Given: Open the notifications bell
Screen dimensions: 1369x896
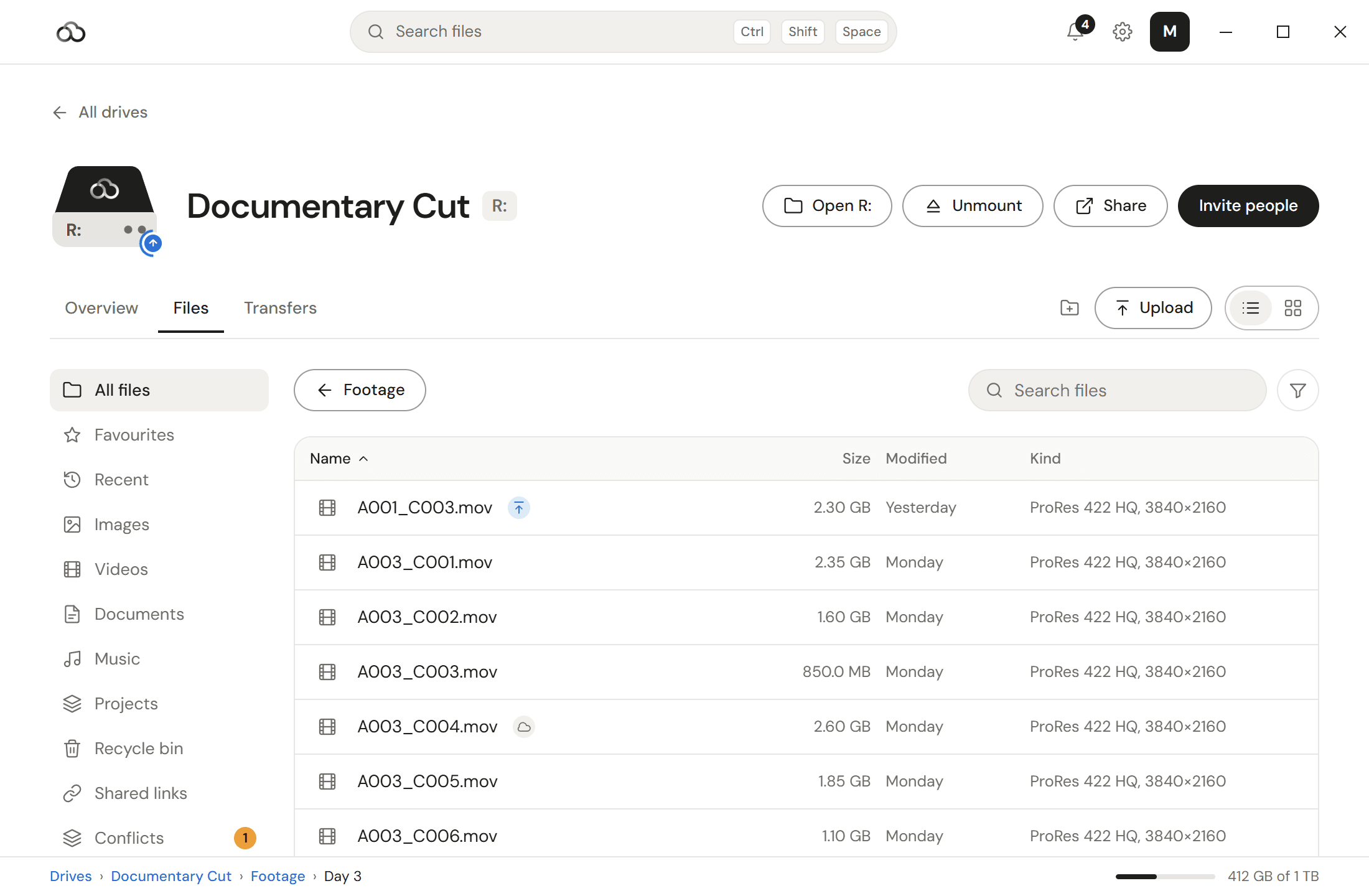Looking at the screenshot, I should 1075,32.
